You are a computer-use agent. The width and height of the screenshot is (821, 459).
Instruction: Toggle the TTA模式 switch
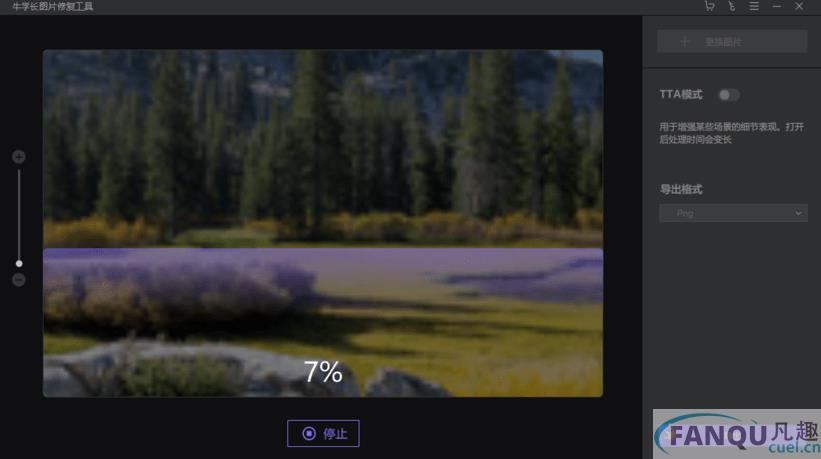[729, 95]
